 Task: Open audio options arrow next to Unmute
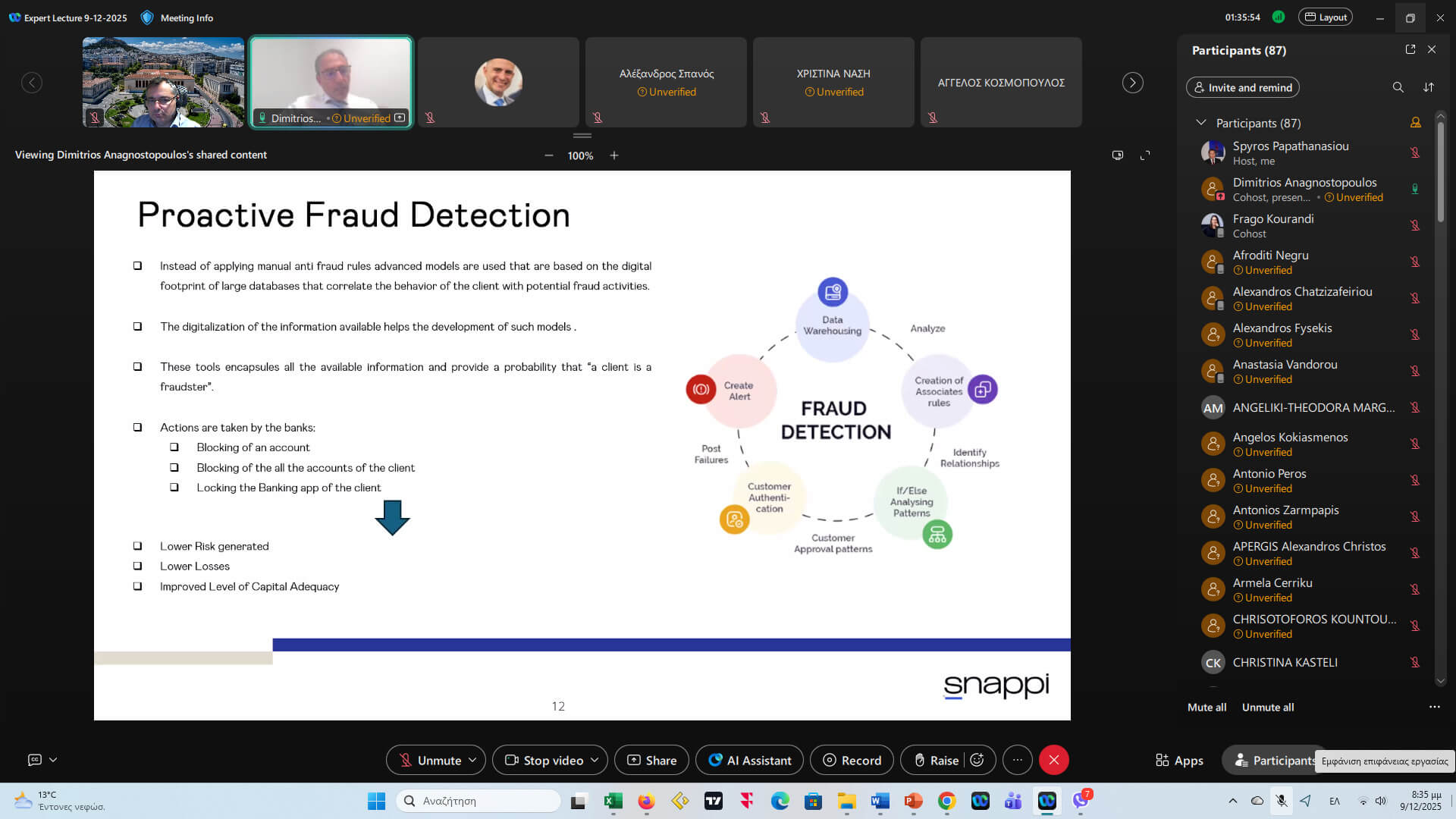point(472,760)
